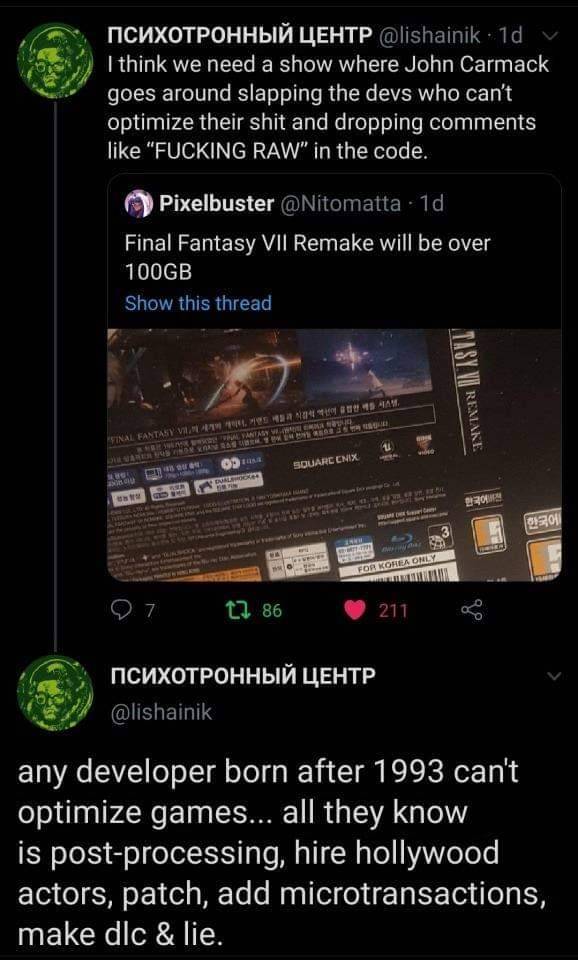Viewport: 578px width, 960px height.
Task: Click the 1d timestamp on the top tweet
Action: [x=511, y=37]
